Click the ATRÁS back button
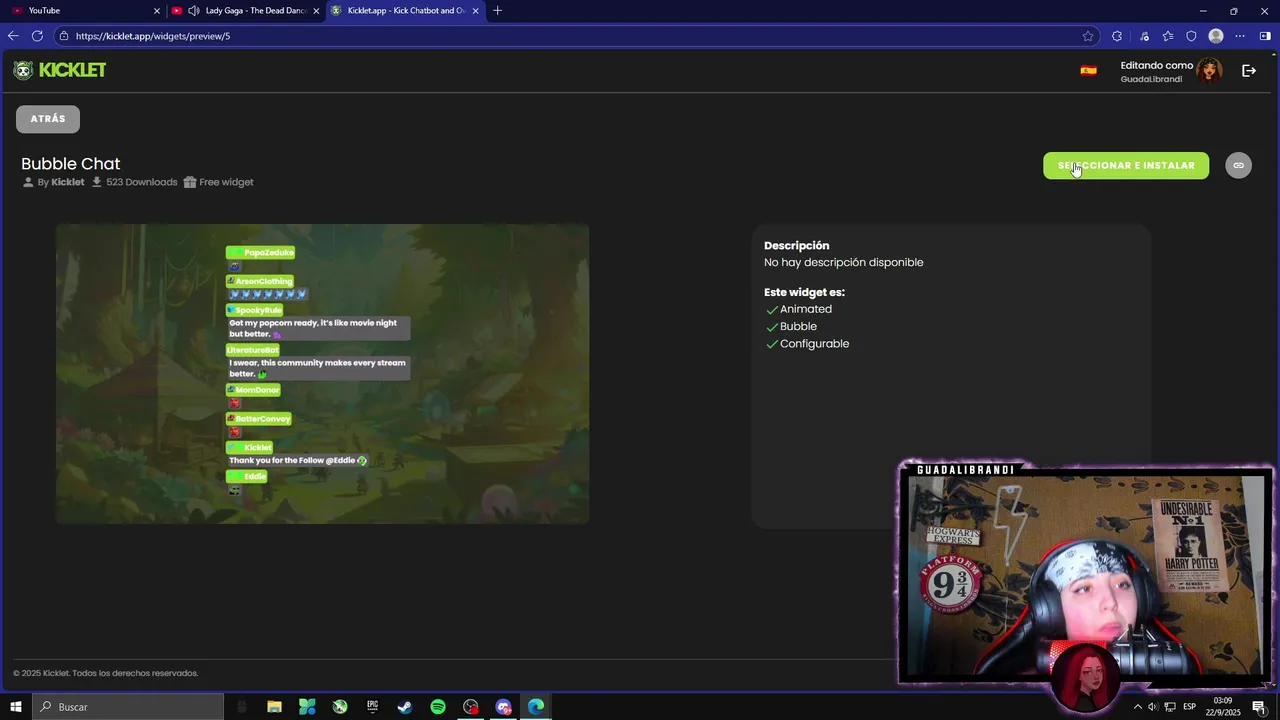 [x=48, y=119]
